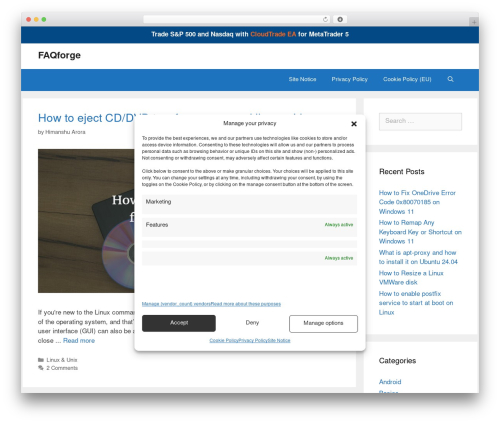Open Privacy Policy link at dialog bottom
The height and width of the screenshot is (423, 500).
[253, 340]
